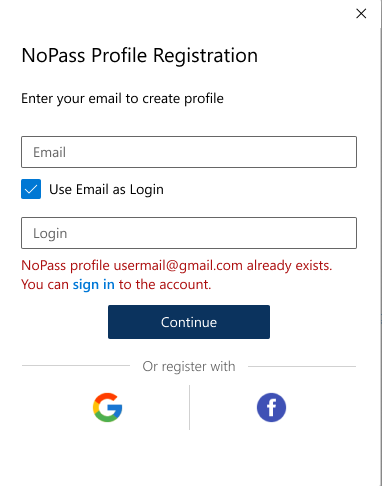Click the round blue f logo
The width and height of the screenshot is (382, 486).
click(271, 407)
